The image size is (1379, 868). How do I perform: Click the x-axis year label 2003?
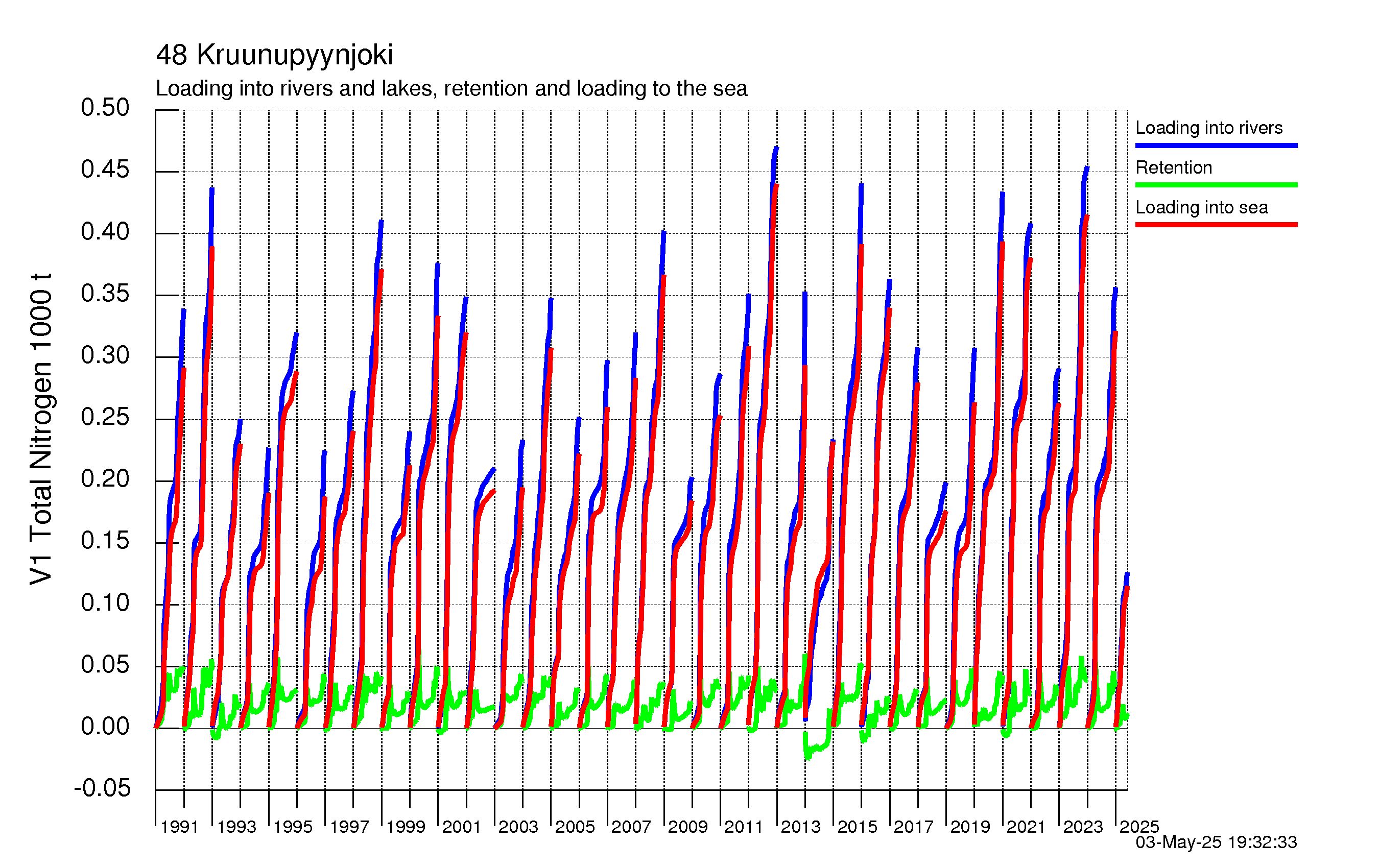[x=518, y=827]
